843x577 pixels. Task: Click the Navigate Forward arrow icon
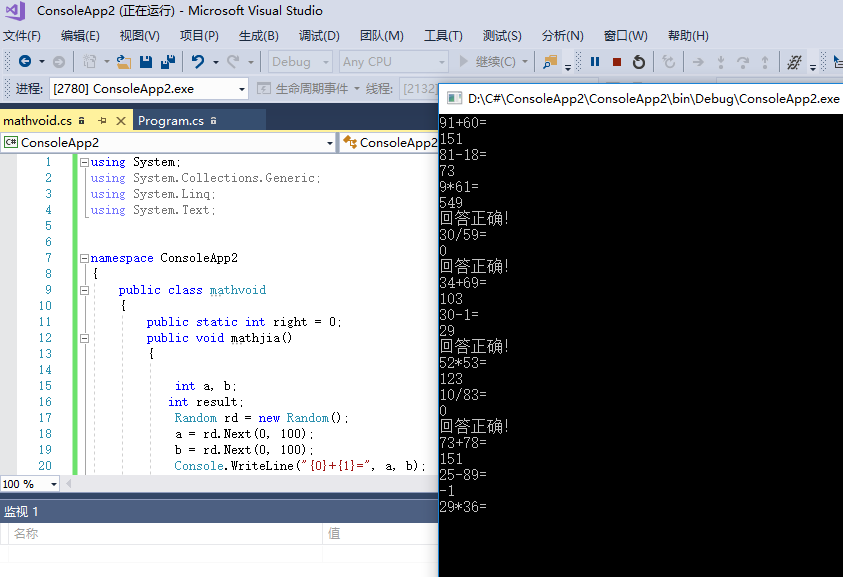[x=59, y=62]
